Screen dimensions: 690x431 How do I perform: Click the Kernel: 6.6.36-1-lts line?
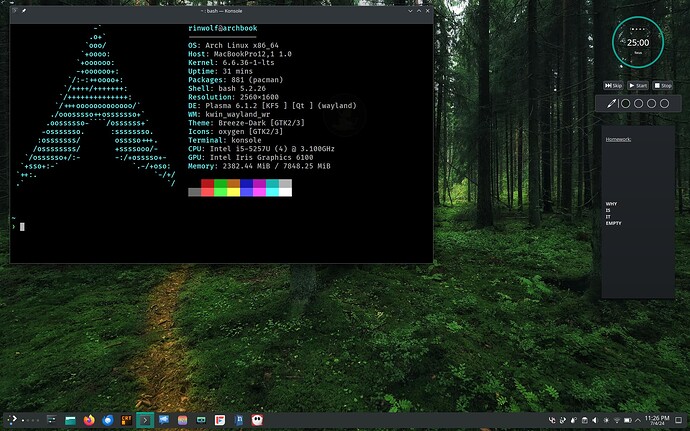(x=231, y=63)
